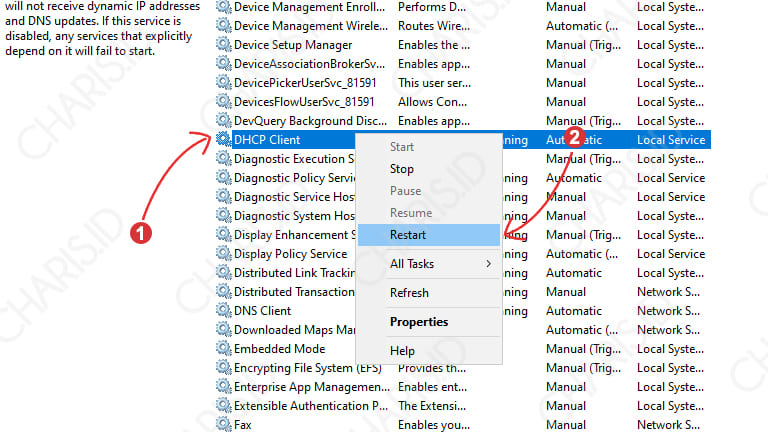Choose Restart from the context menu
This screenshot has height=432, width=768.
429,235
